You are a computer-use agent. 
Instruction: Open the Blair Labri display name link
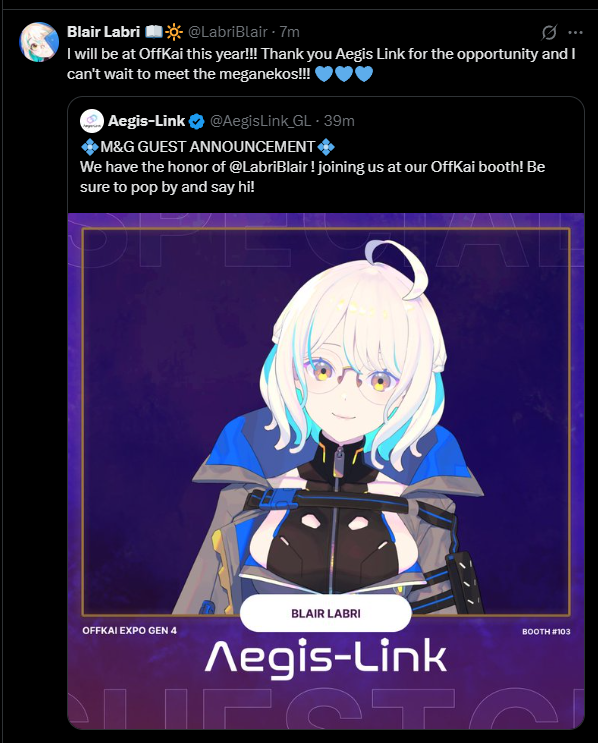click(103, 32)
